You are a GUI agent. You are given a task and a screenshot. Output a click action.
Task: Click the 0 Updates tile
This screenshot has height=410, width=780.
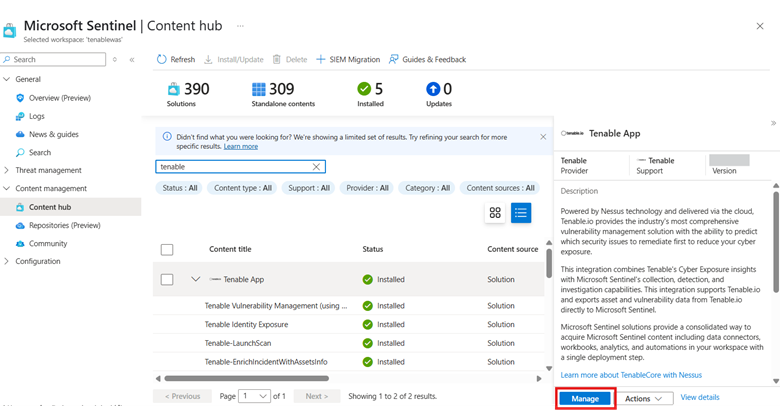(439, 95)
